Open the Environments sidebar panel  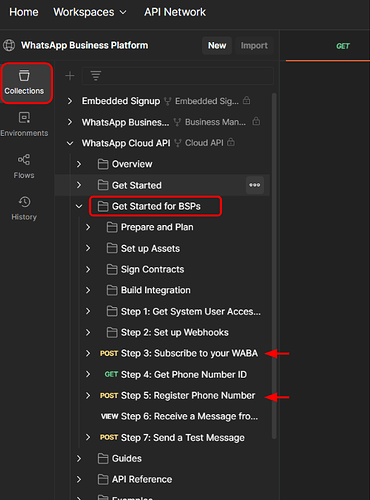tap(24, 124)
